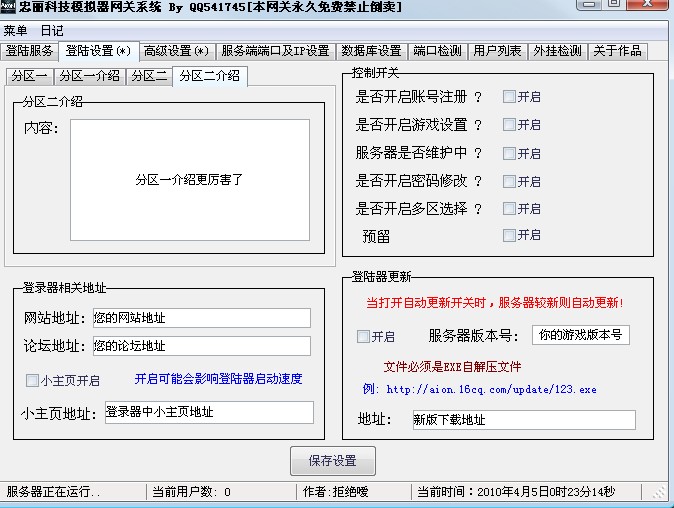
Task: Click the 论坛地址 input field
Action: [x=200, y=346]
